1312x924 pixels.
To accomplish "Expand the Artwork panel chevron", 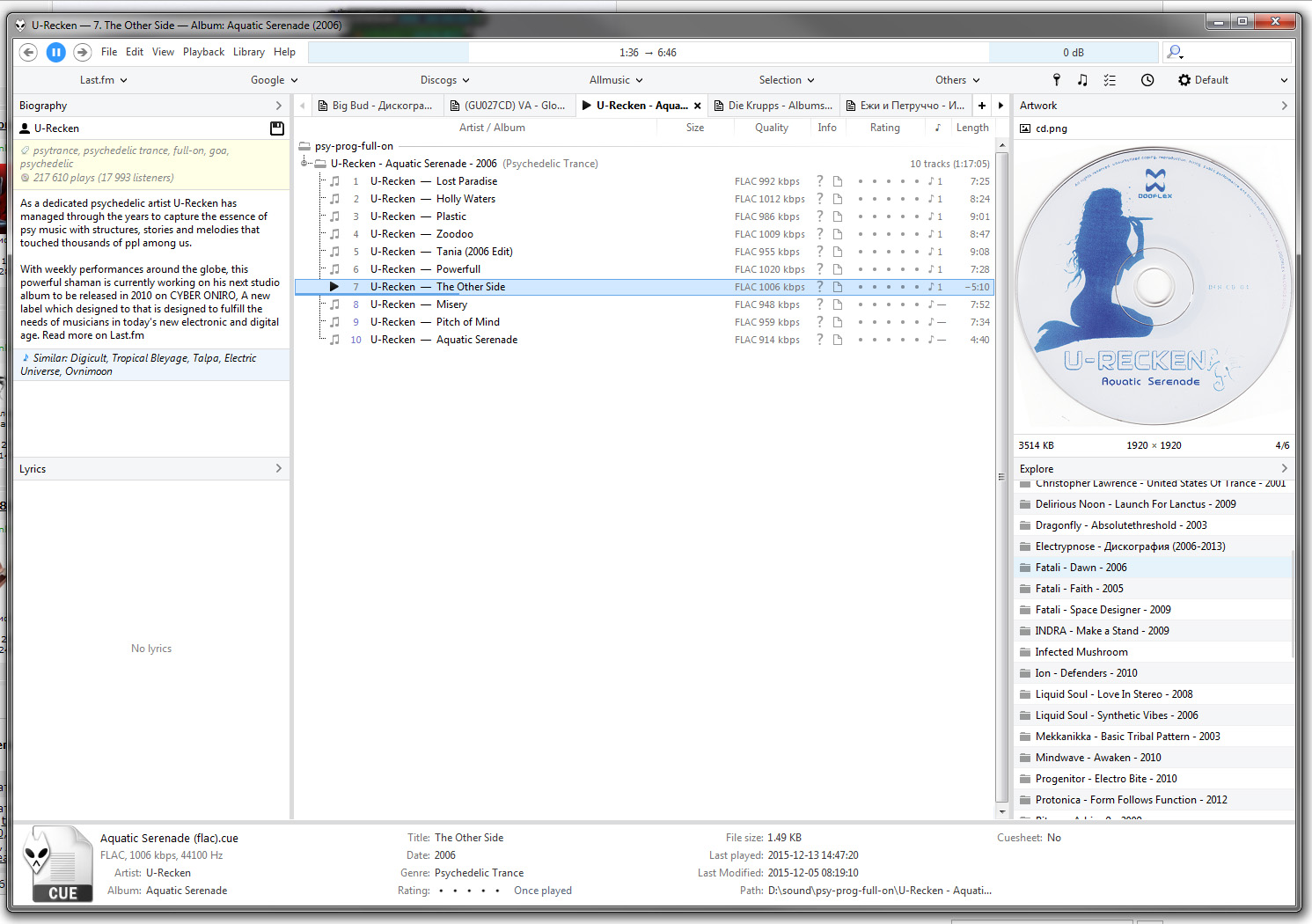I will [x=1284, y=106].
